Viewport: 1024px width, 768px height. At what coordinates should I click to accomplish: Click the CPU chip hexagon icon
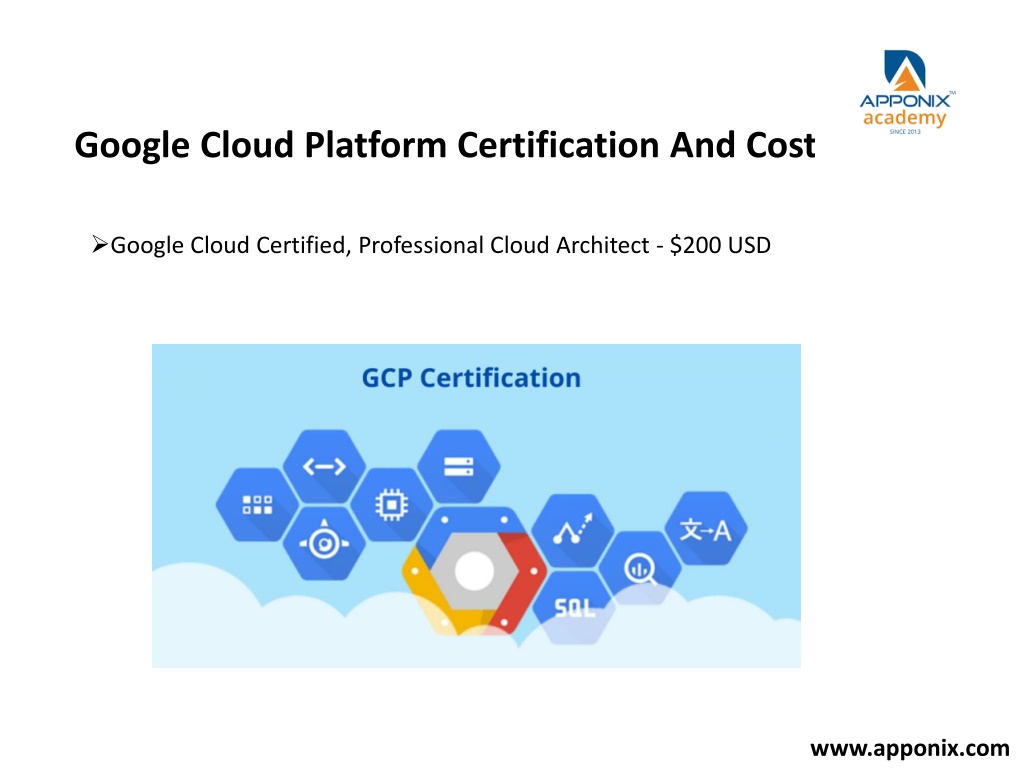pyautogui.click(x=392, y=504)
